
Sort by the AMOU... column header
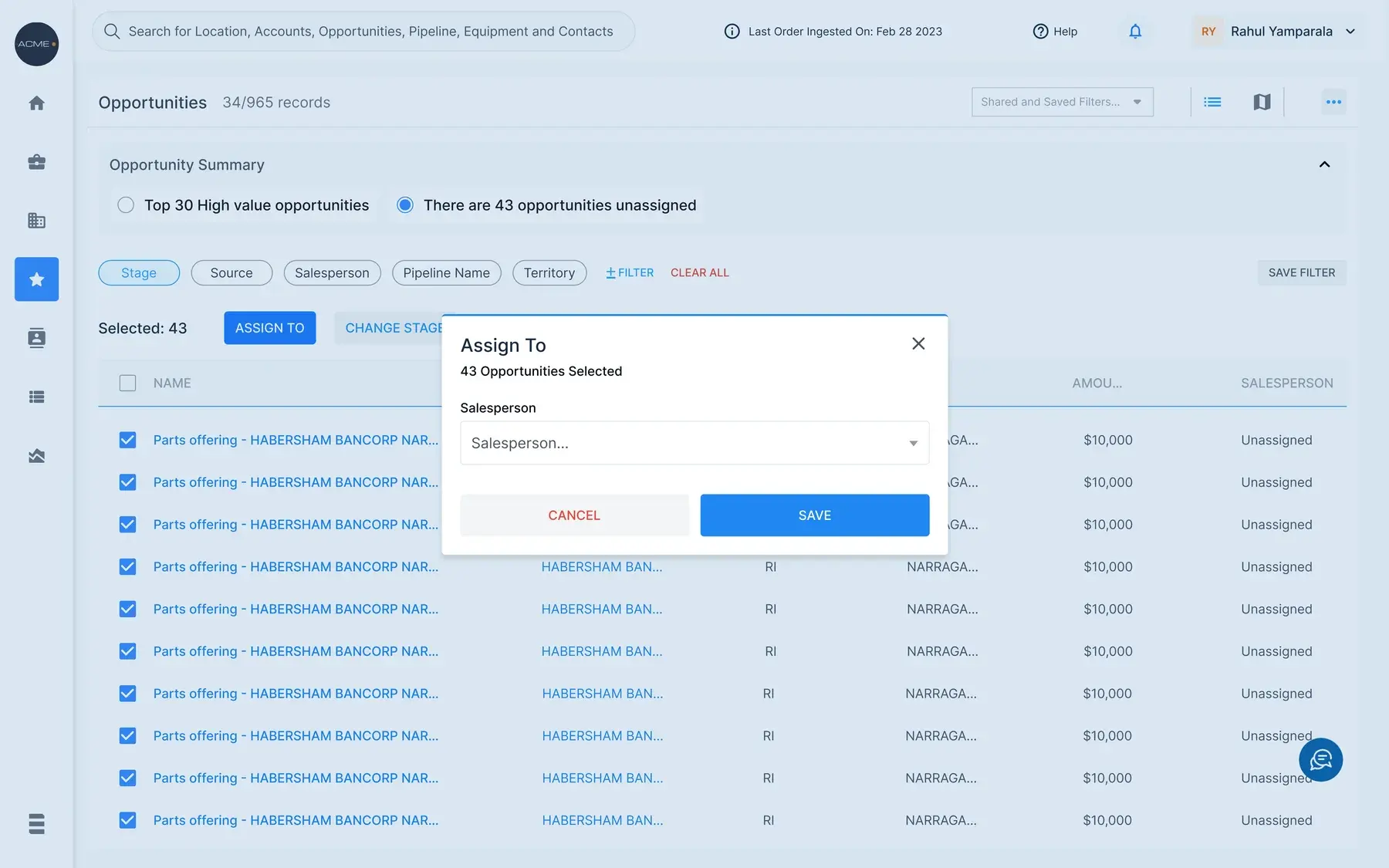(x=1097, y=383)
